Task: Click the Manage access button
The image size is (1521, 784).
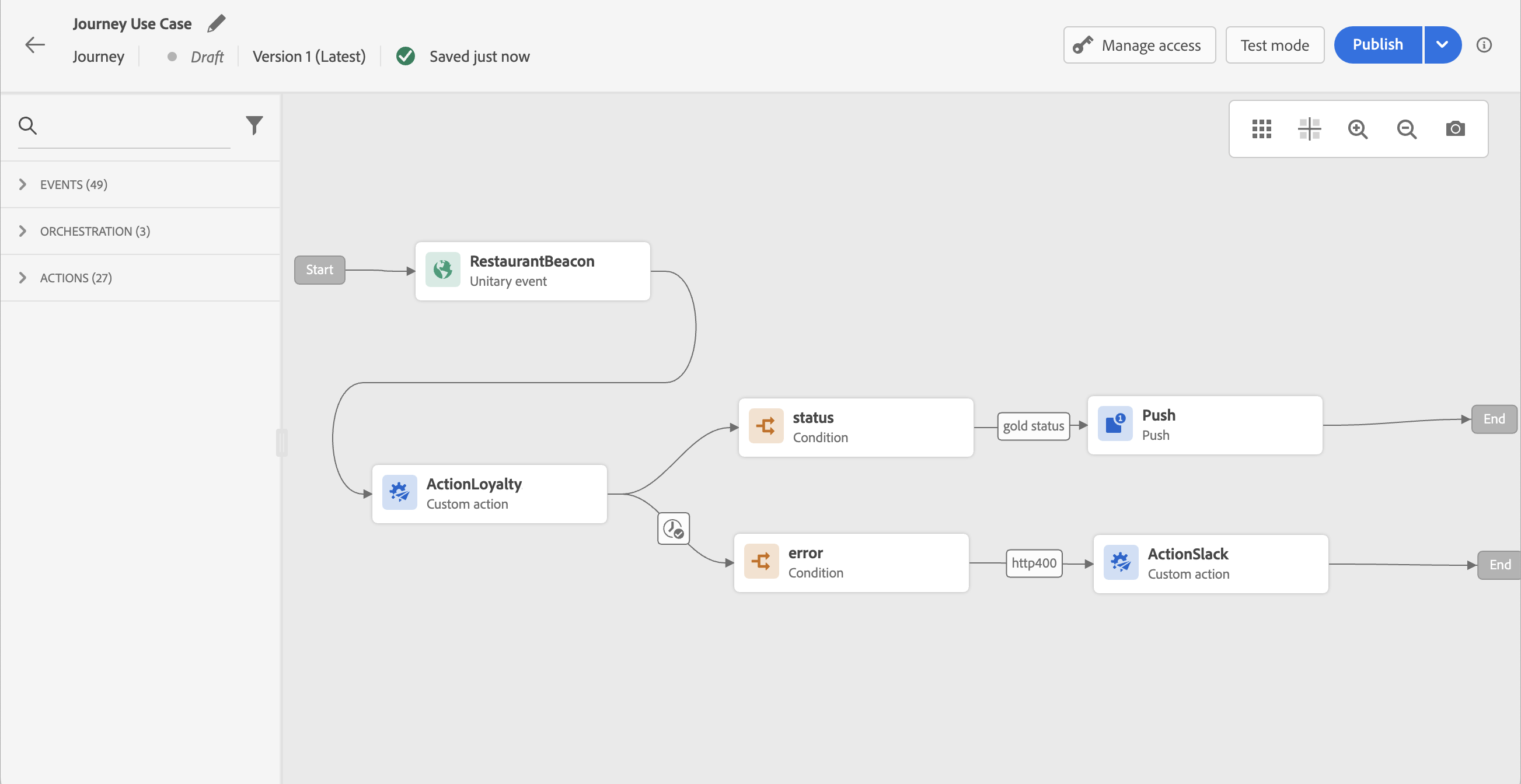Action: click(x=1139, y=45)
